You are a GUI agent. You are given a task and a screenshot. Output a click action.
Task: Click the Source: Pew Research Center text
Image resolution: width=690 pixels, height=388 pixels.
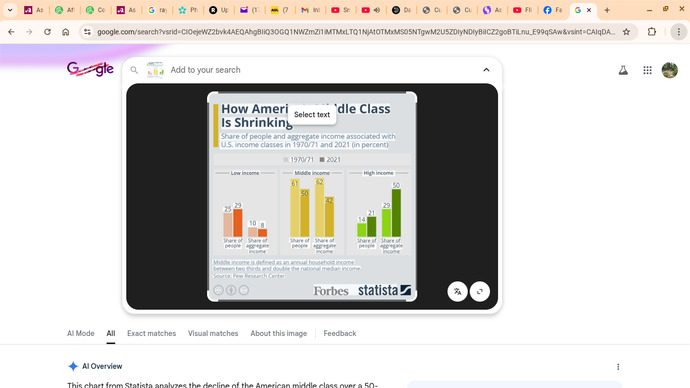click(x=249, y=276)
